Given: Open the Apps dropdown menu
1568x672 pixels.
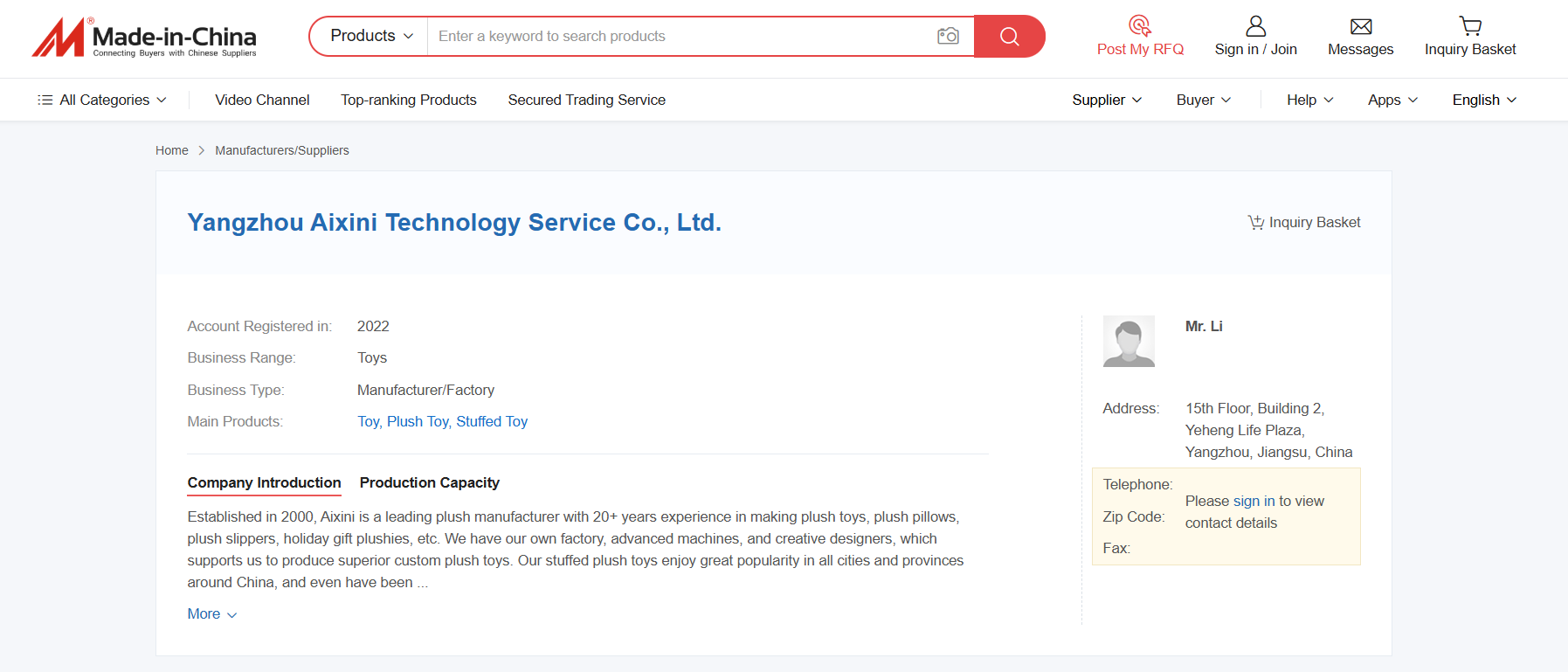Looking at the screenshot, I should click(x=1393, y=100).
